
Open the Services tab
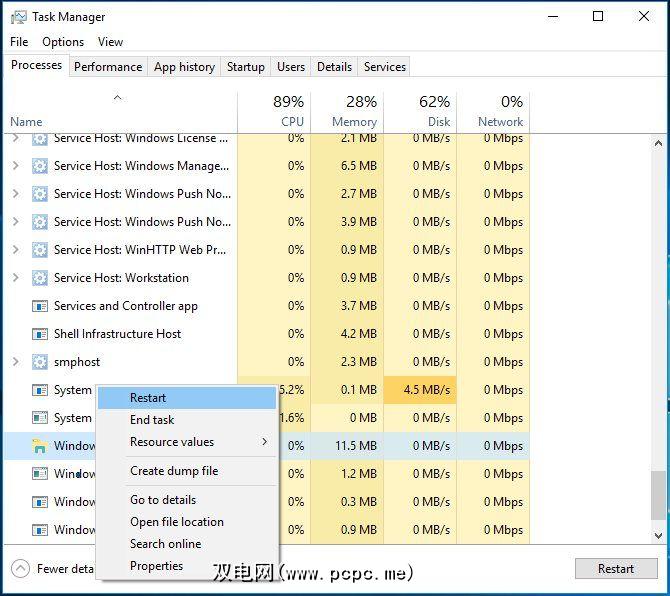point(385,67)
